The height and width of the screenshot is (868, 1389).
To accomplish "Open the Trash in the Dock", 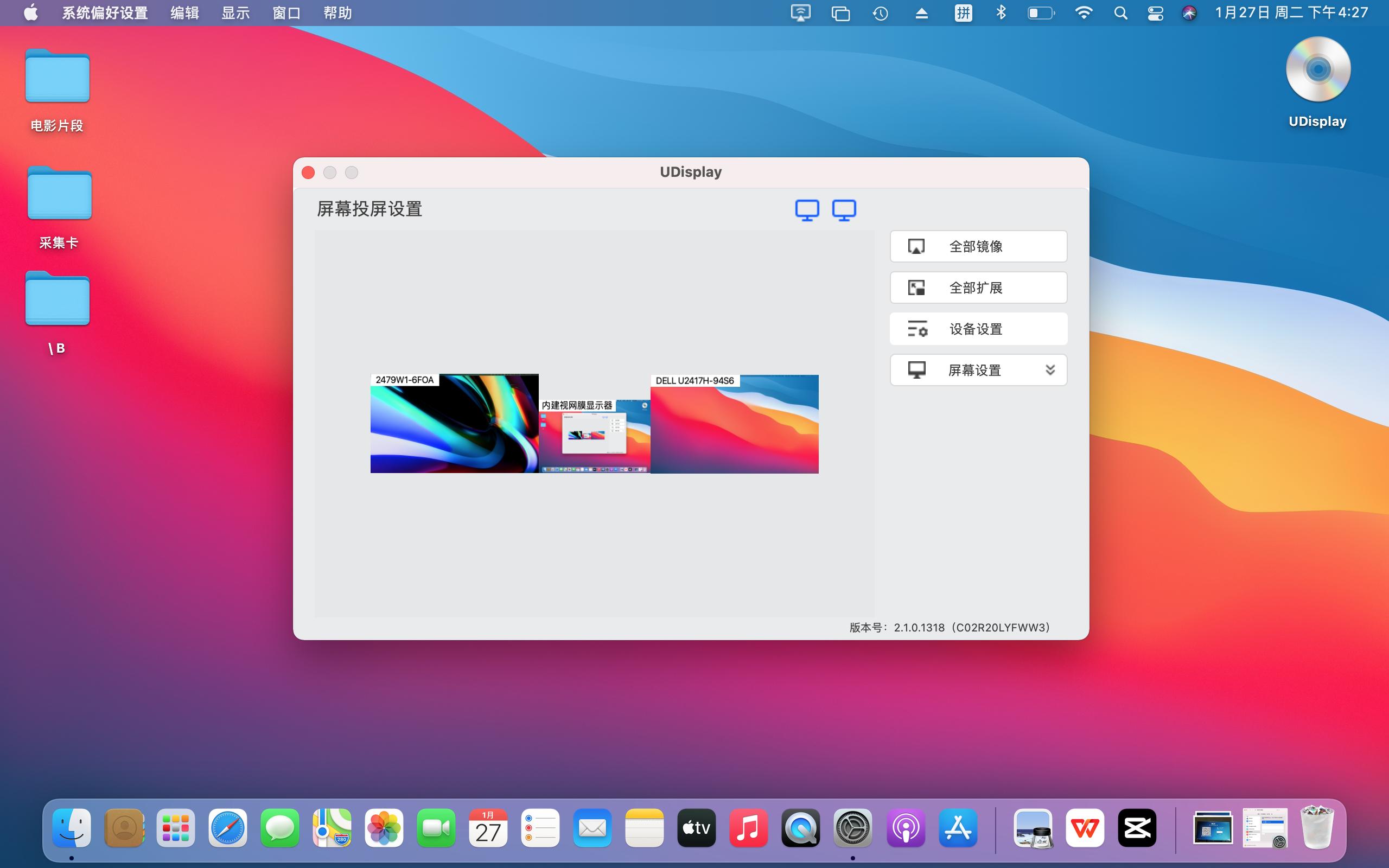I will [1317, 827].
